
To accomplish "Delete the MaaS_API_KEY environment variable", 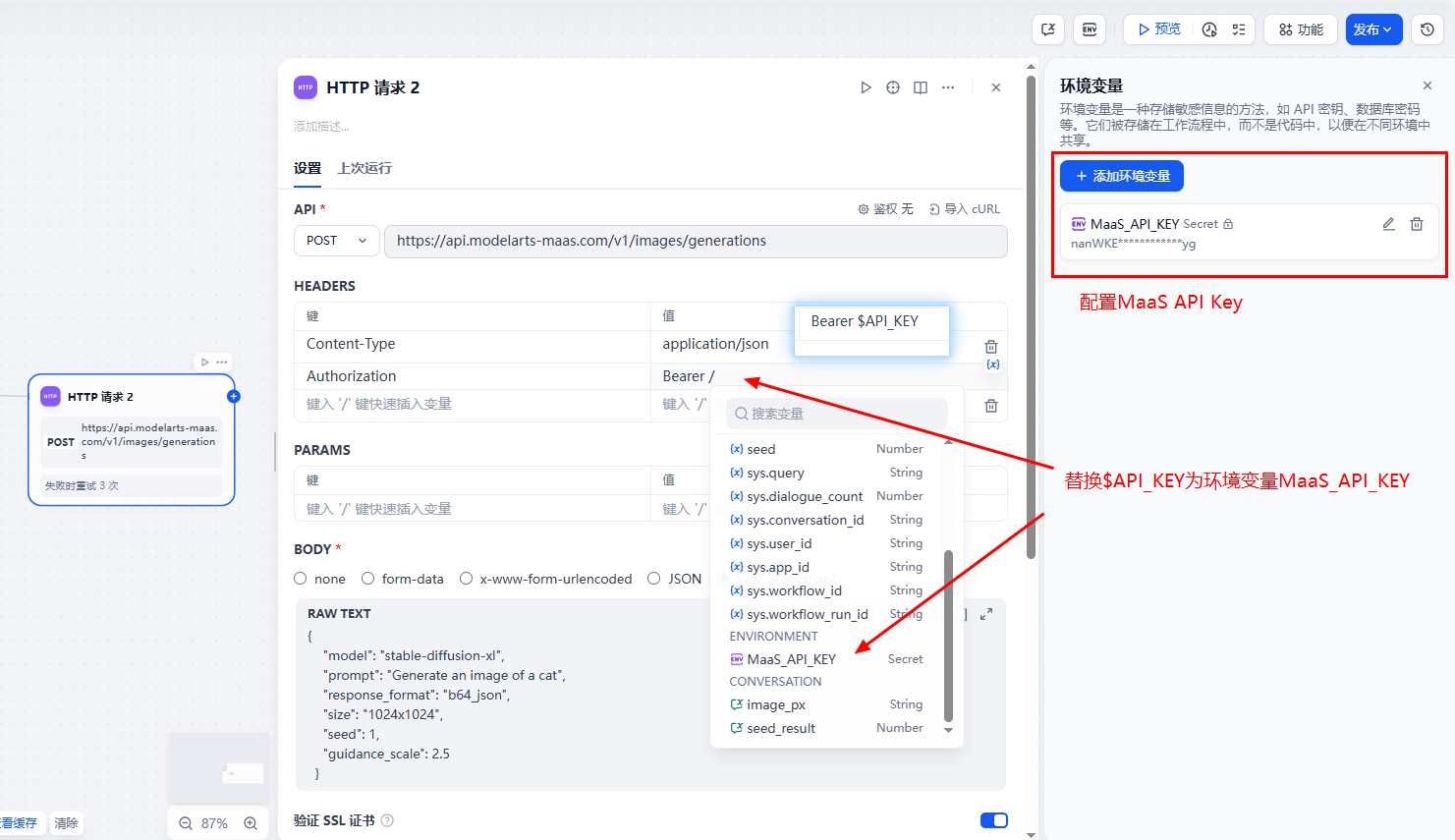I will tap(1417, 224).
